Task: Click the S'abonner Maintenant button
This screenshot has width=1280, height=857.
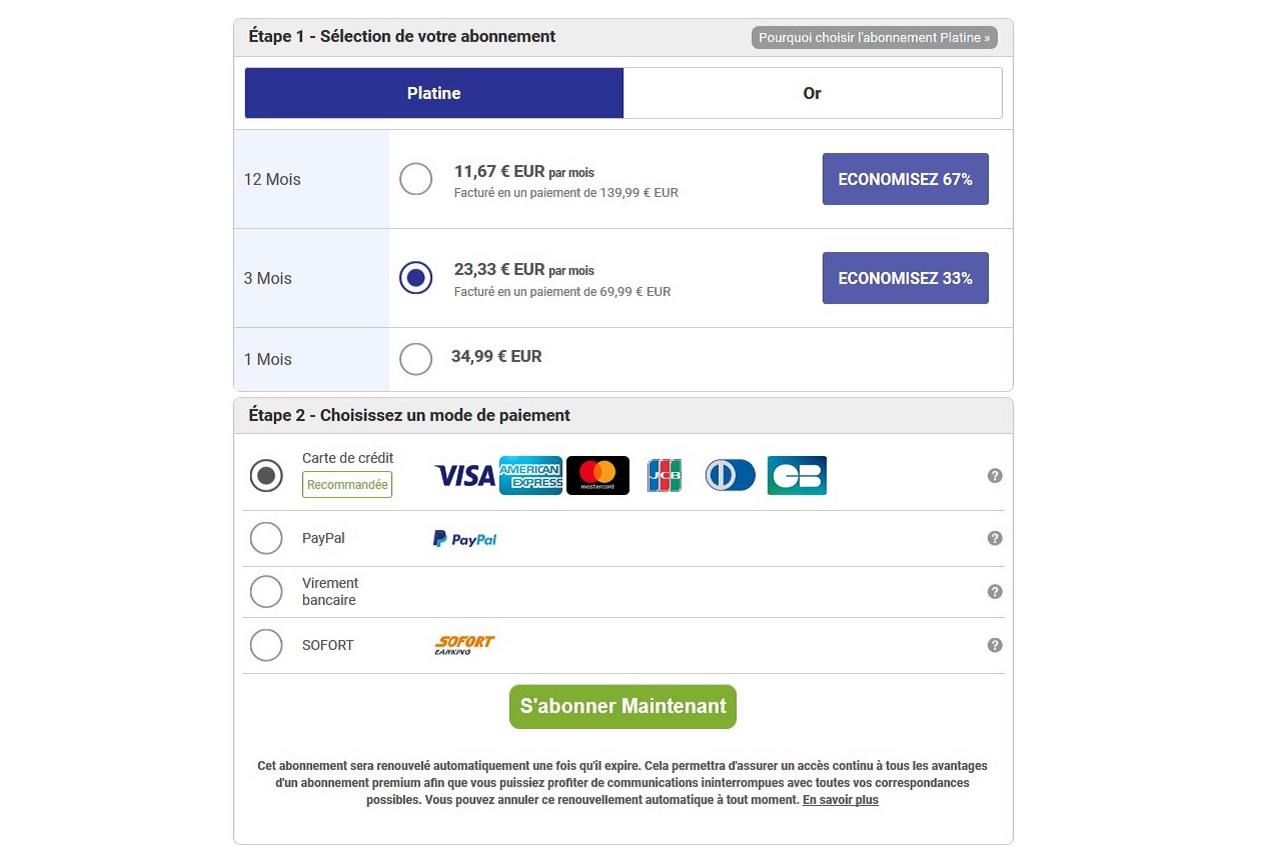Action: tap(623, 707)
